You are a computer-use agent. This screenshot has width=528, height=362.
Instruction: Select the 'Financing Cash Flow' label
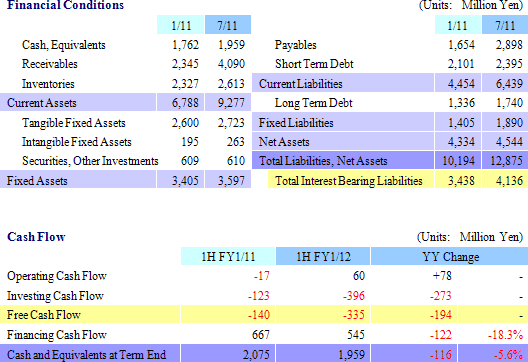point(57,335)
